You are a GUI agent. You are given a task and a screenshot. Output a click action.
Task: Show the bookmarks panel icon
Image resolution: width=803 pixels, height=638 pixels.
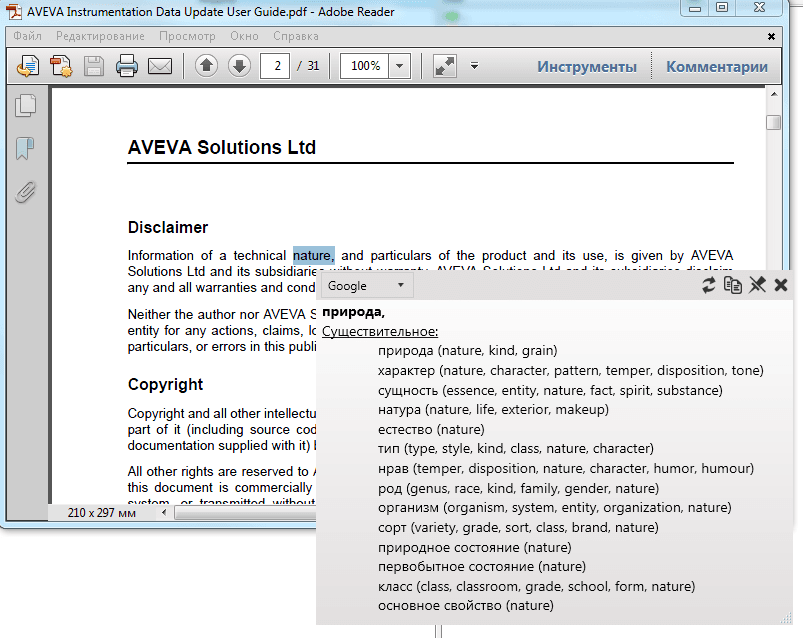(x=25, y=149)
